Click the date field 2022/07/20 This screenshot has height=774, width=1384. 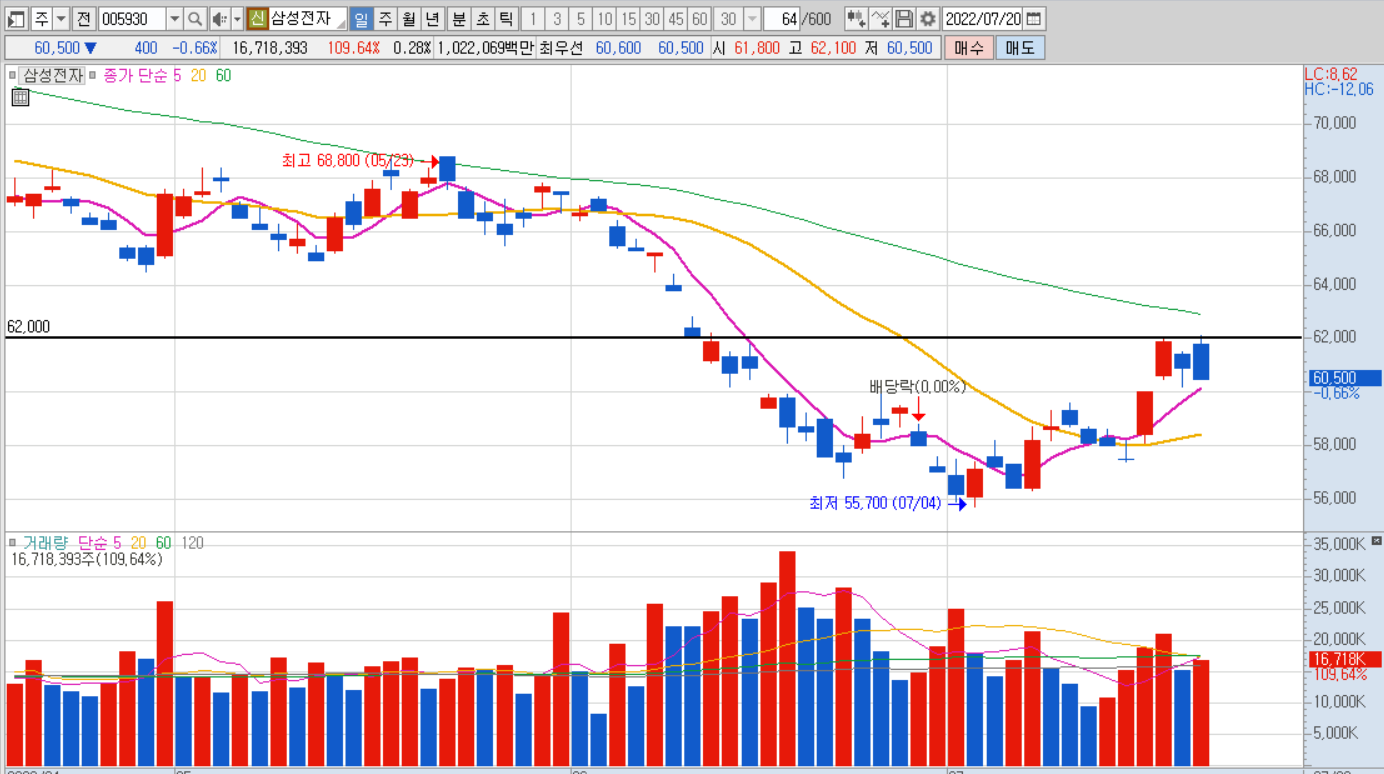coord(983,19)
